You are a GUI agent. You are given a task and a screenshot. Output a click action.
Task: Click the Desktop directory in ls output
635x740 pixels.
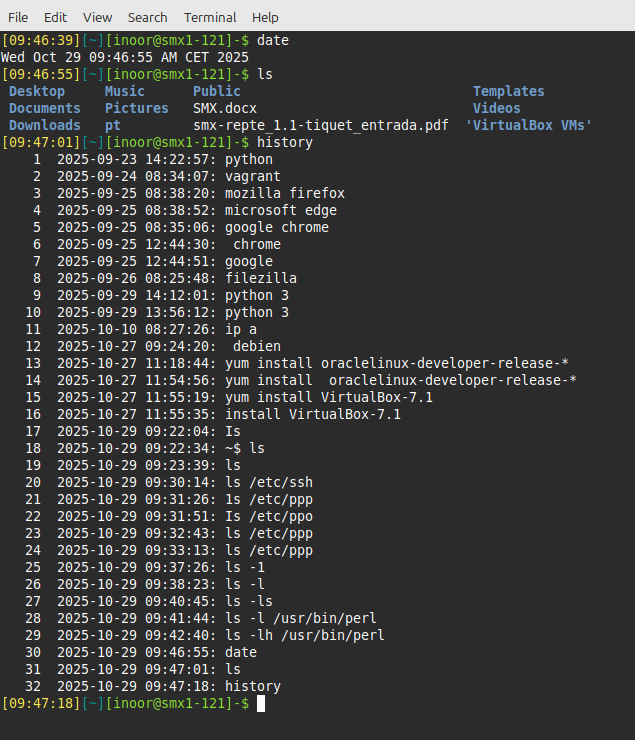37,92
